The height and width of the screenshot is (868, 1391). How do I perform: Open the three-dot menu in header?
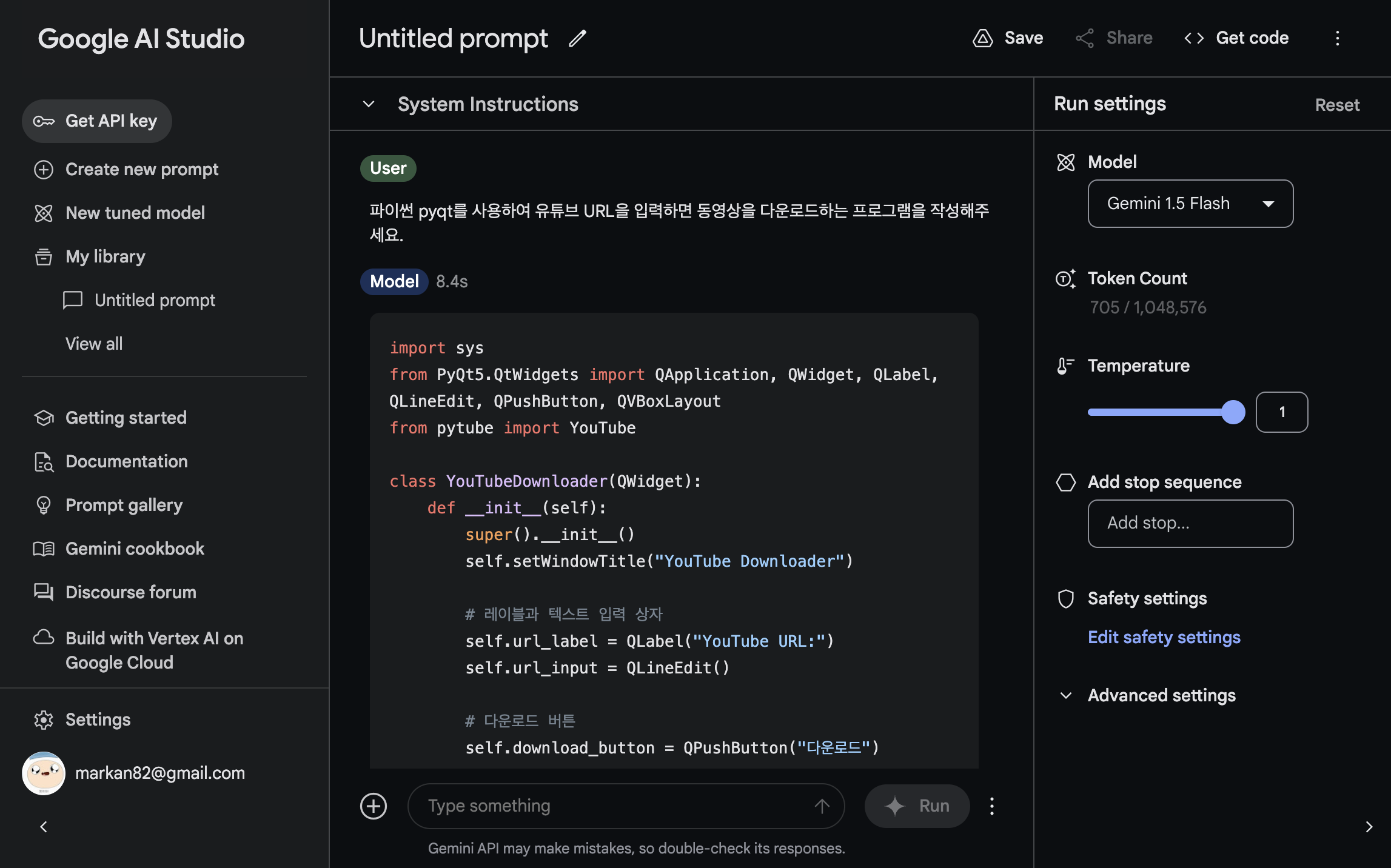point(1337,38)
